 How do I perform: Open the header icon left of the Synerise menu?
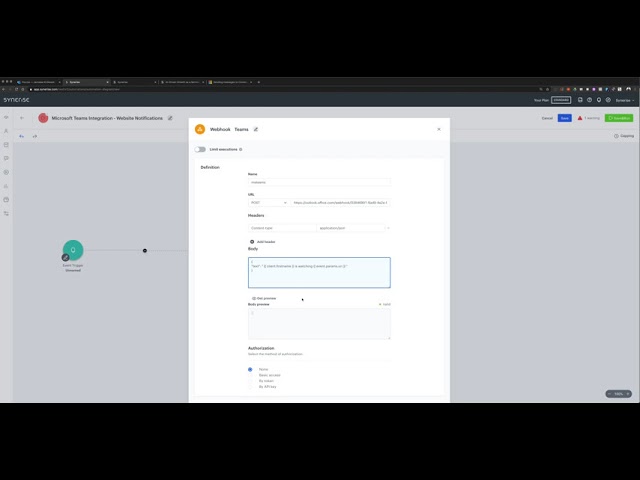tap(608, 100)
